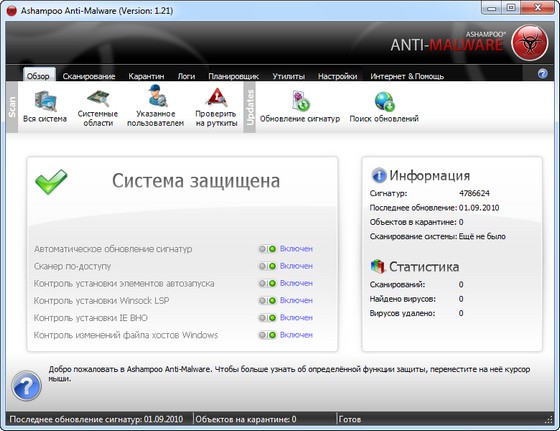The image size is (560, 431).
Task: Switch off the 'Контроль установки Winsock LSP' toggle
Action: pos(268,301)
